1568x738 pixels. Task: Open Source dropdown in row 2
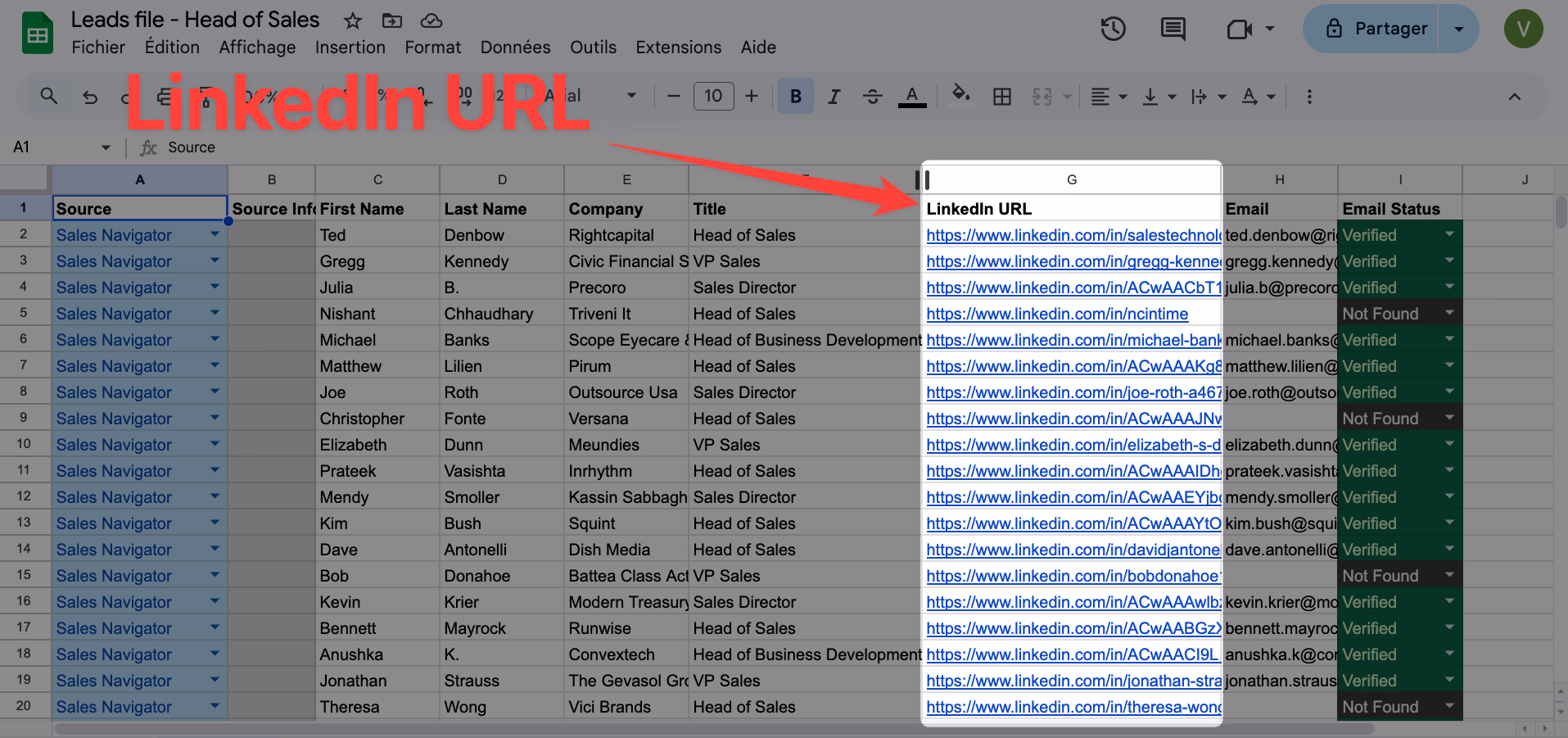tap(215, 234)
